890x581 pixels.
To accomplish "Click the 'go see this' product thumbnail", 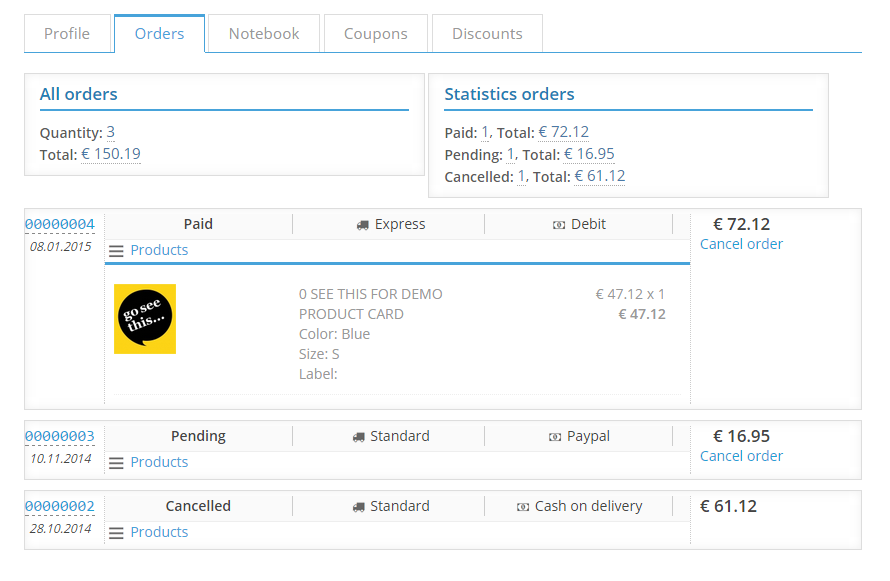I will 145,319.
